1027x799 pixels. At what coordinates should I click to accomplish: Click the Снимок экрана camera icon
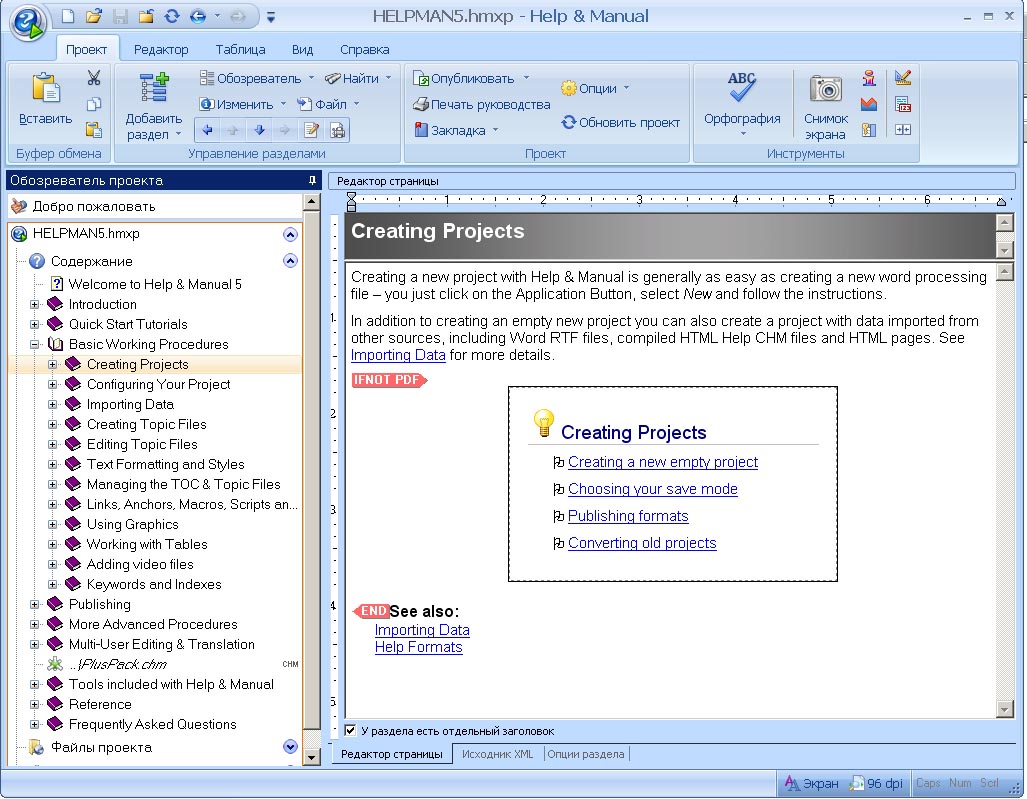(825, 89)
